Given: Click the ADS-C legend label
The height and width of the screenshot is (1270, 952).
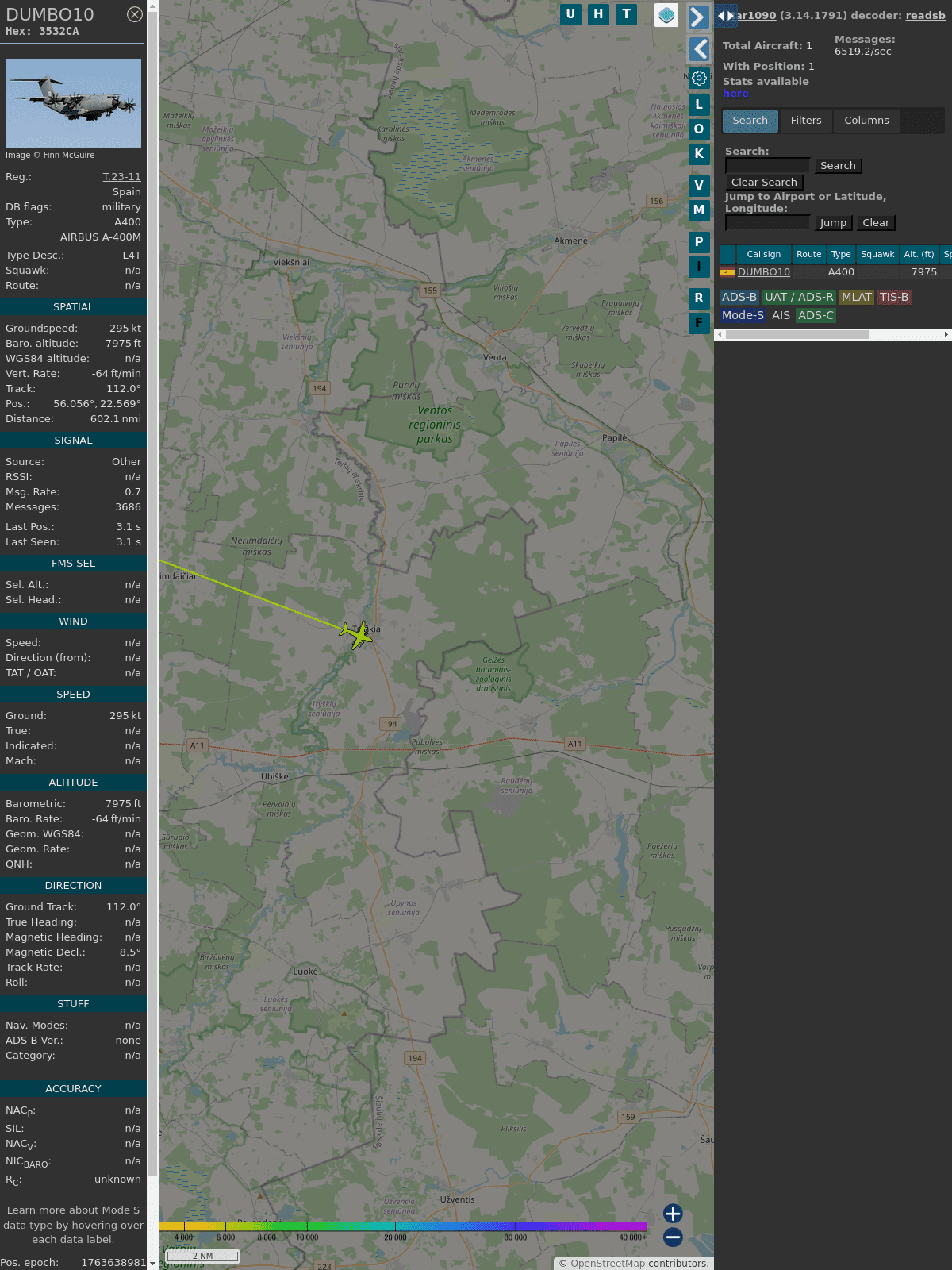Looking at the screenshot, I should 816,315.
